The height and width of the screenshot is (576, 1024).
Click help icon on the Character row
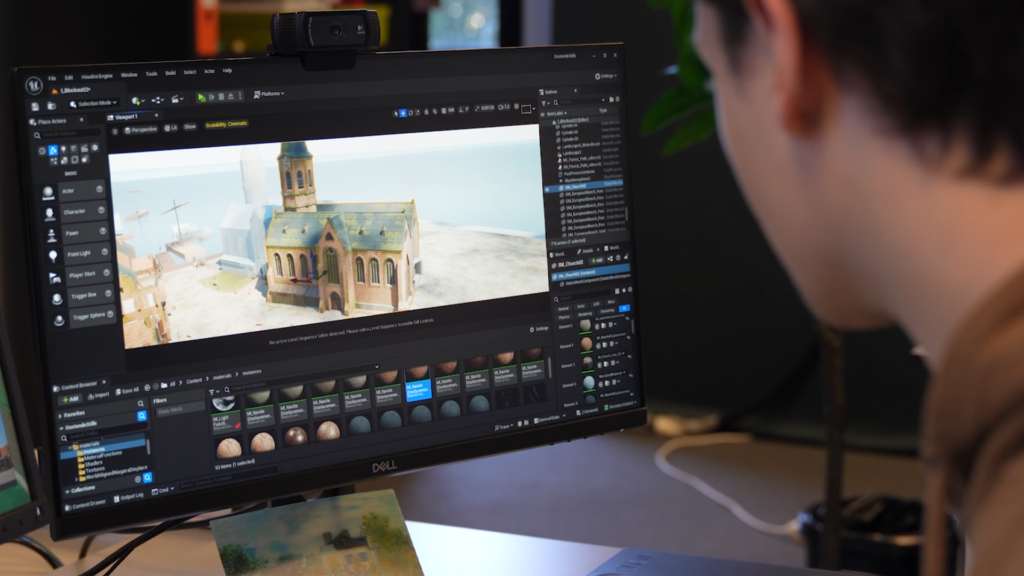point(101,210)
